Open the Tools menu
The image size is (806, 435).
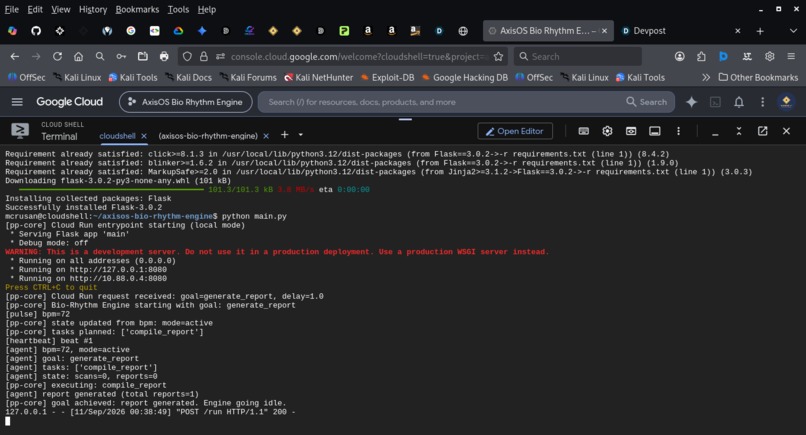178,9
